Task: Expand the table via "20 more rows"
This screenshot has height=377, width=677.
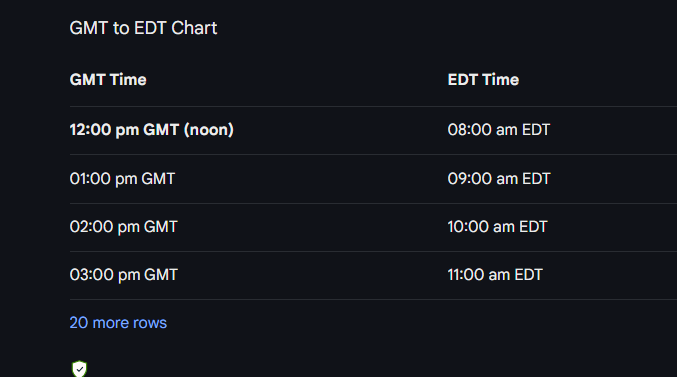Action: click(x=118, y=323)
